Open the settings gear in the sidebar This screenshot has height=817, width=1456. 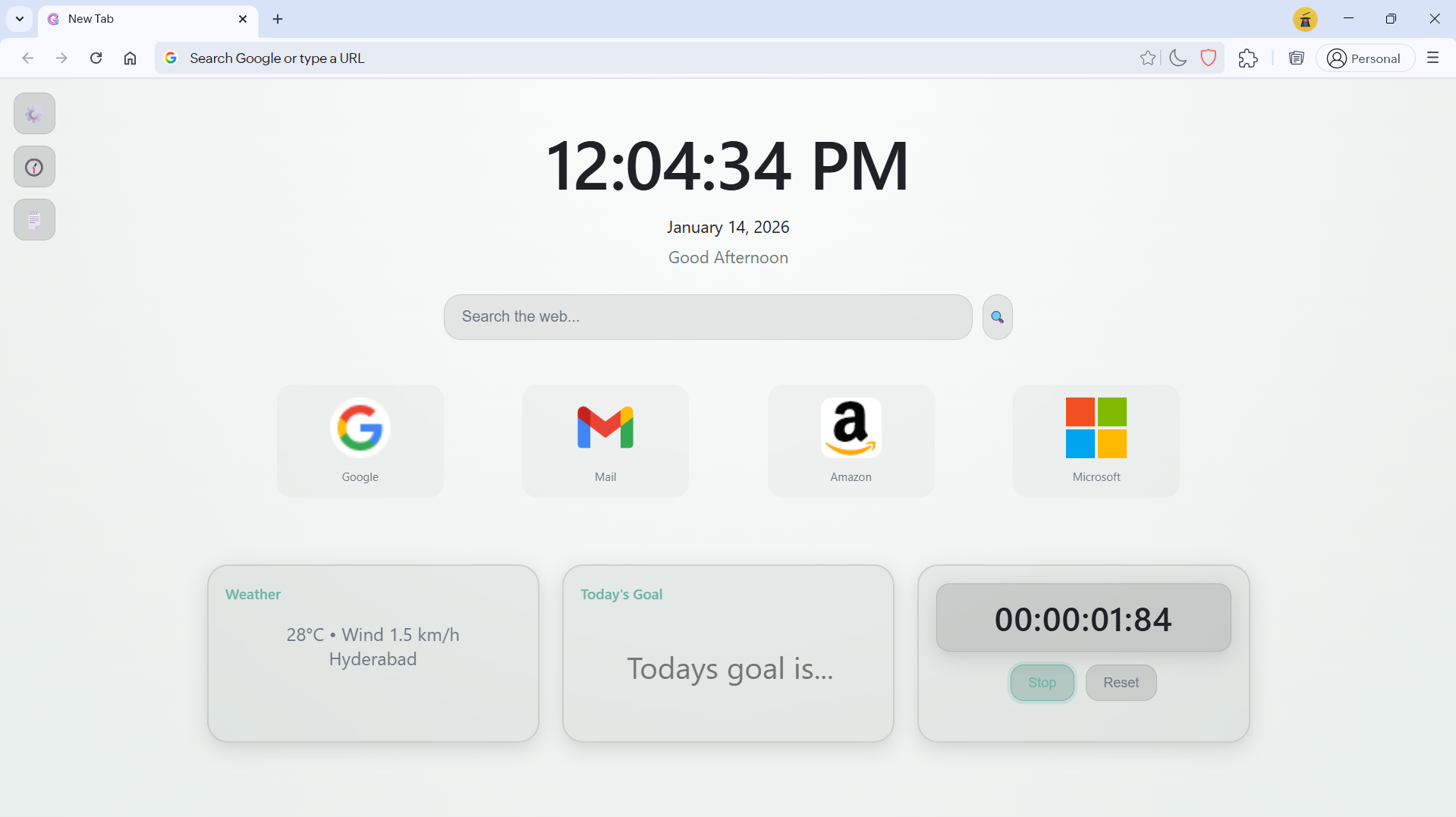[34, 113]
